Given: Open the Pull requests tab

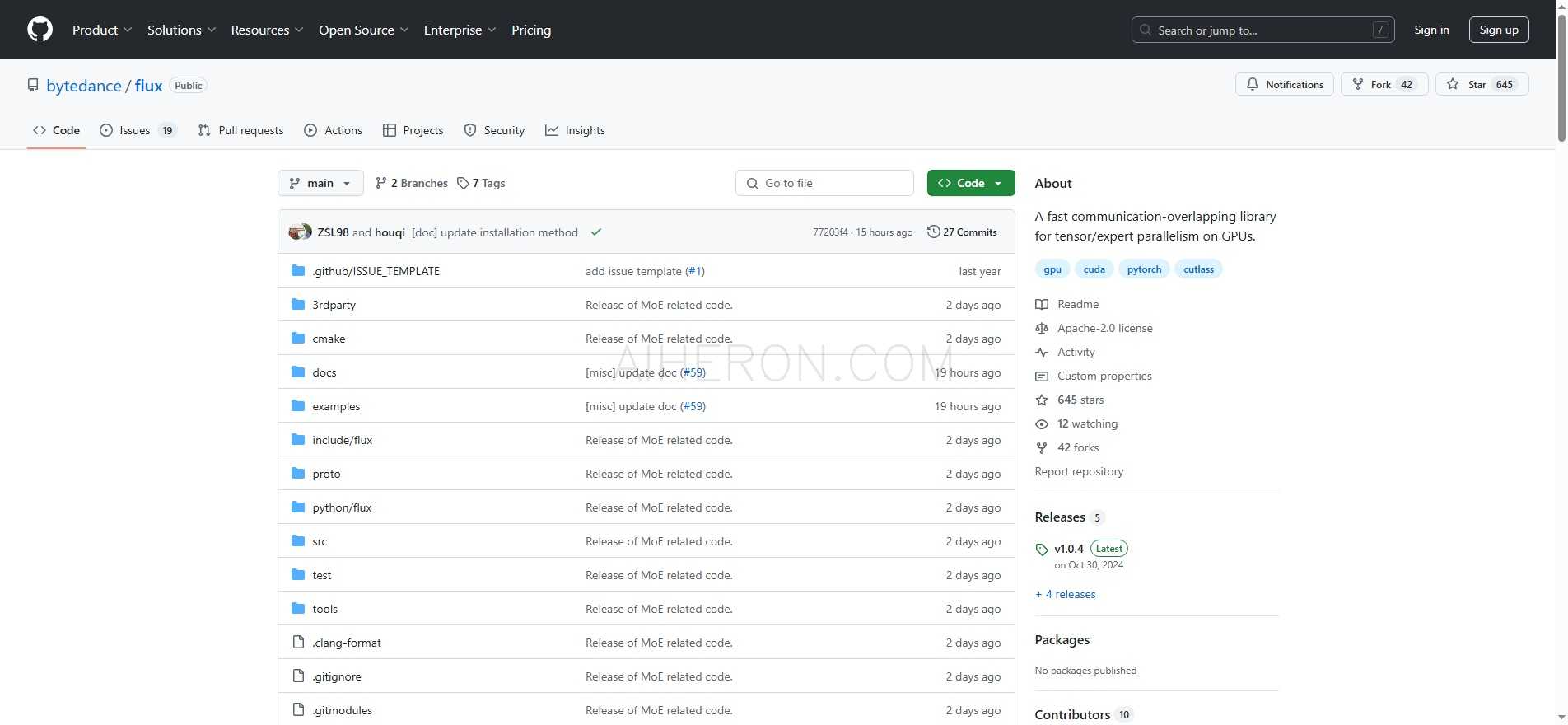Looking at the screenshot, I should pos(240,130).
